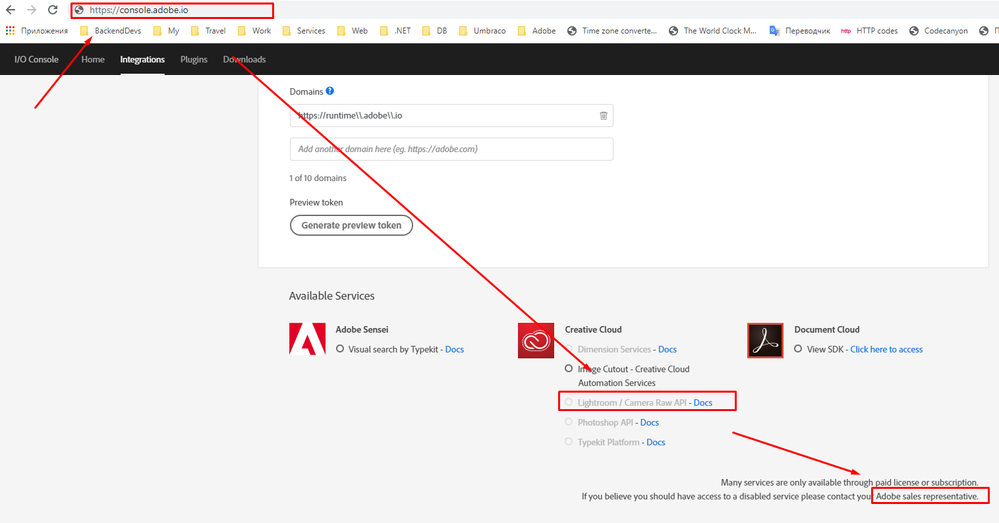Click the browser forward arrow

[x=31, y=10]
